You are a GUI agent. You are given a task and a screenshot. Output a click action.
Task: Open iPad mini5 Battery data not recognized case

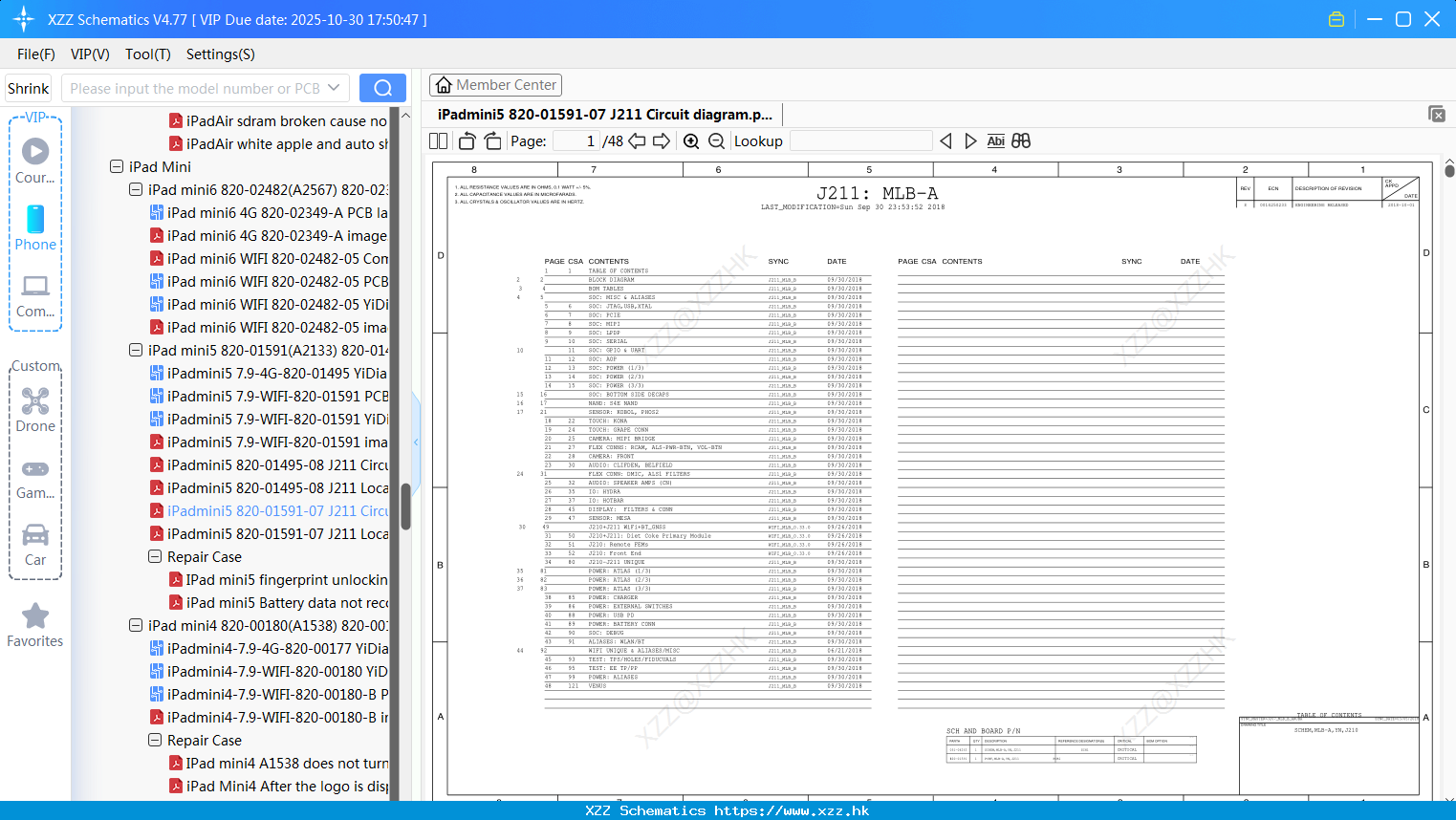278,602
